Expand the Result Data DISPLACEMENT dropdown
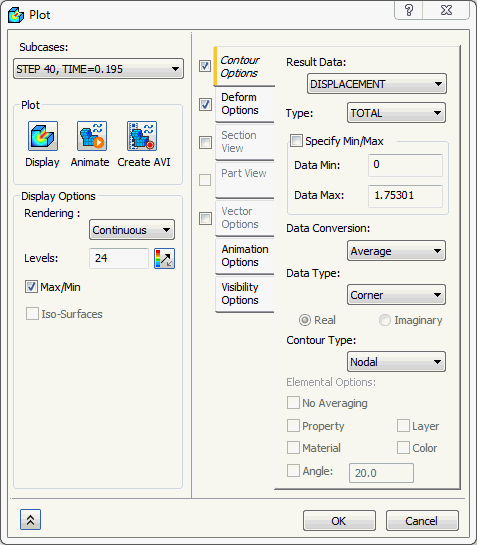Screen dimensions: 477x545 (x=377, y=84)
